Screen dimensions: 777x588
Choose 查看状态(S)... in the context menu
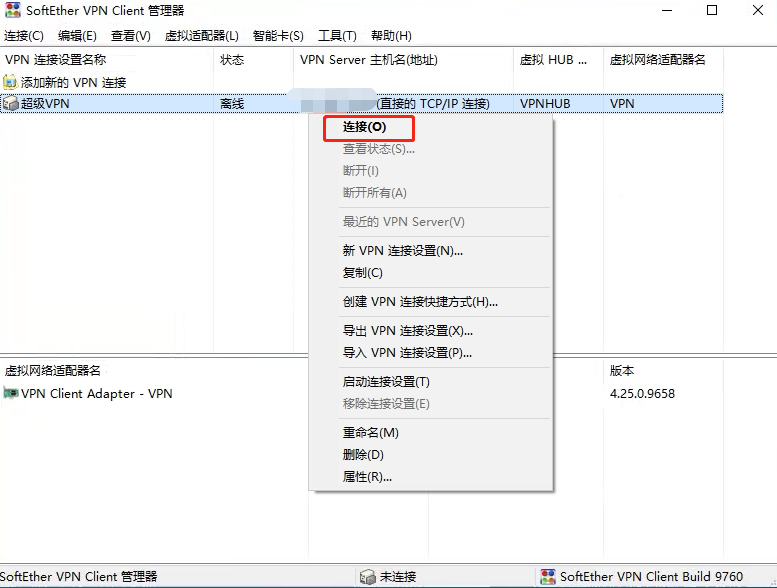431,149
